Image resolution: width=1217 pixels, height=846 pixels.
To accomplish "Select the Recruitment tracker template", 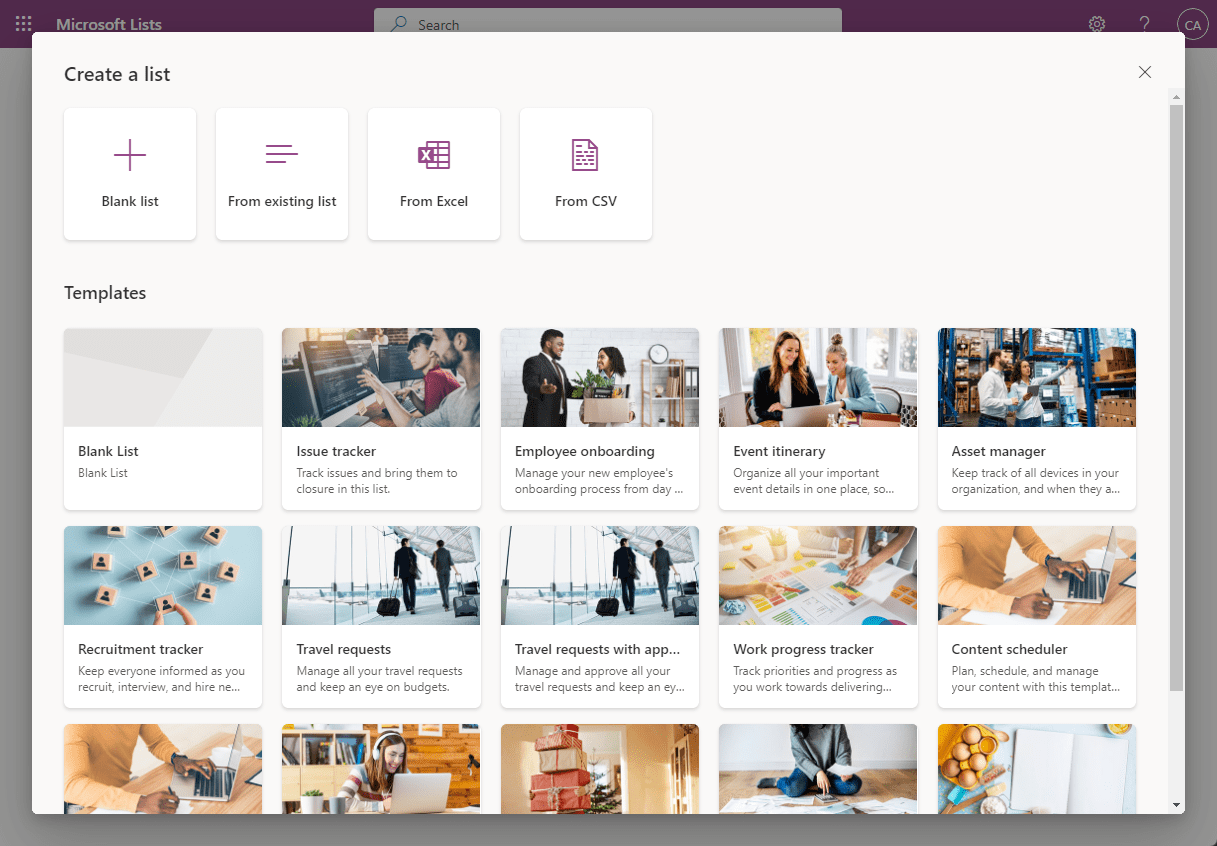I will 163,617.
